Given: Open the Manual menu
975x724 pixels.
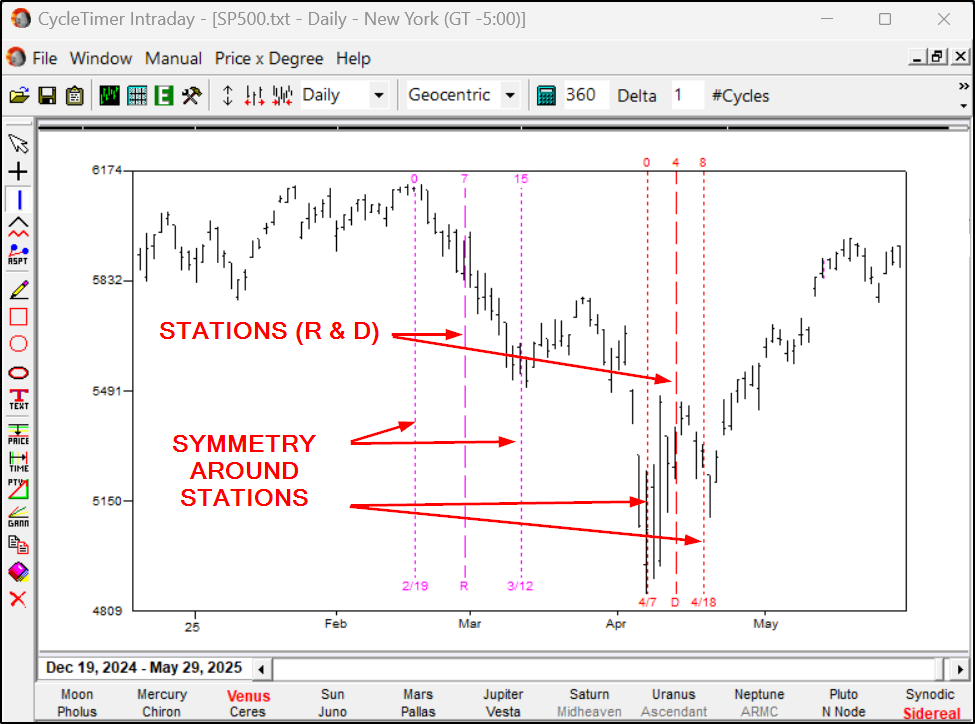Looking at the screenshot, I should [x=173, y=58].
